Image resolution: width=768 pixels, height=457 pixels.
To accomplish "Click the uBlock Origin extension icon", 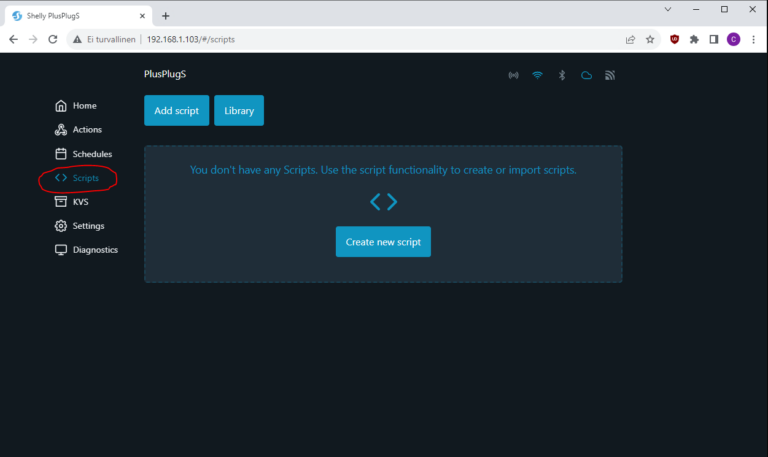I will (674, 39).
